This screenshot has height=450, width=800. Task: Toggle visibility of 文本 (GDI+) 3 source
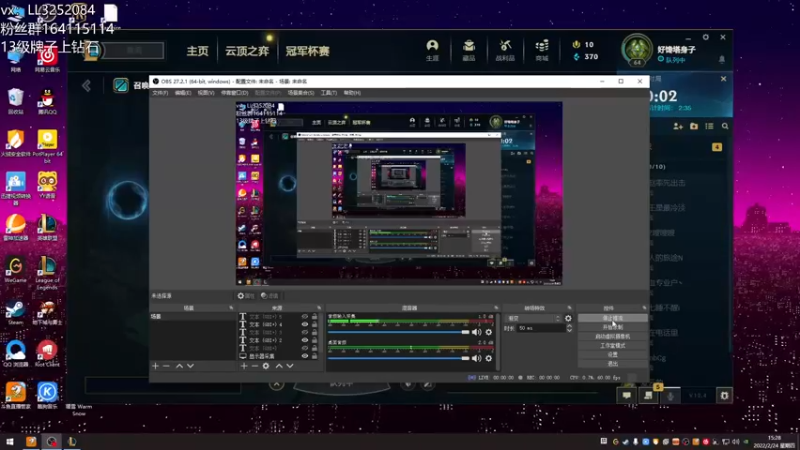click(305, 332)
